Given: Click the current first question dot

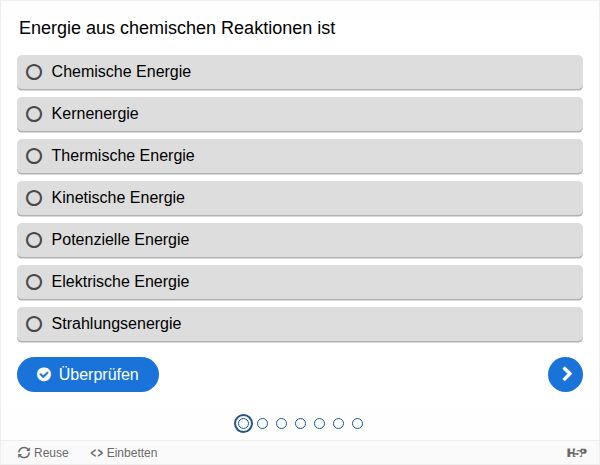Looking at the screenshot, I should click(243, 423).
